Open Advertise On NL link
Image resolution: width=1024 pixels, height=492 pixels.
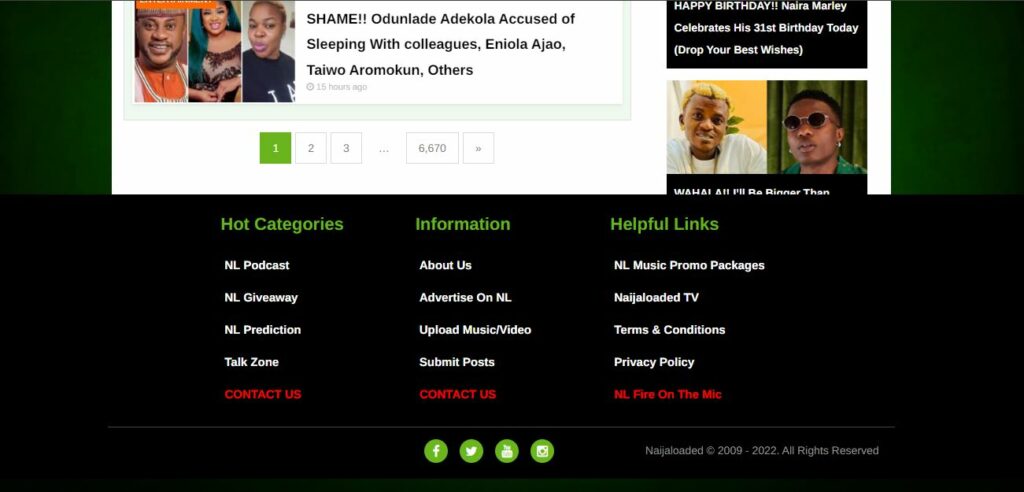pyautogui.click(x=465, y=297)
